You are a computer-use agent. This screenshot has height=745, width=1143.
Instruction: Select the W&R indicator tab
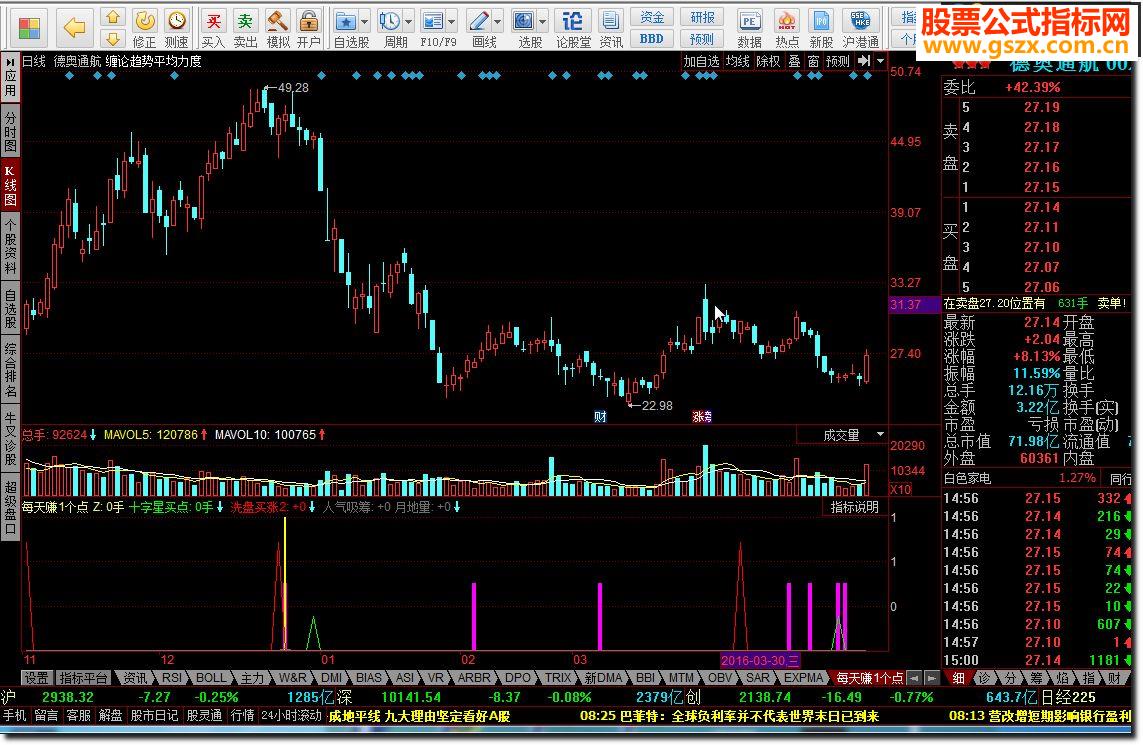292,678
